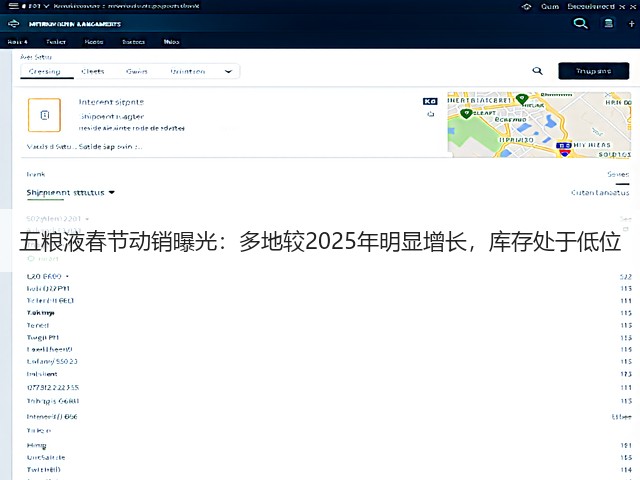Click the plus icon in the dark header
The height and width of the screenshot is (480, 640).
coord(631,24)
